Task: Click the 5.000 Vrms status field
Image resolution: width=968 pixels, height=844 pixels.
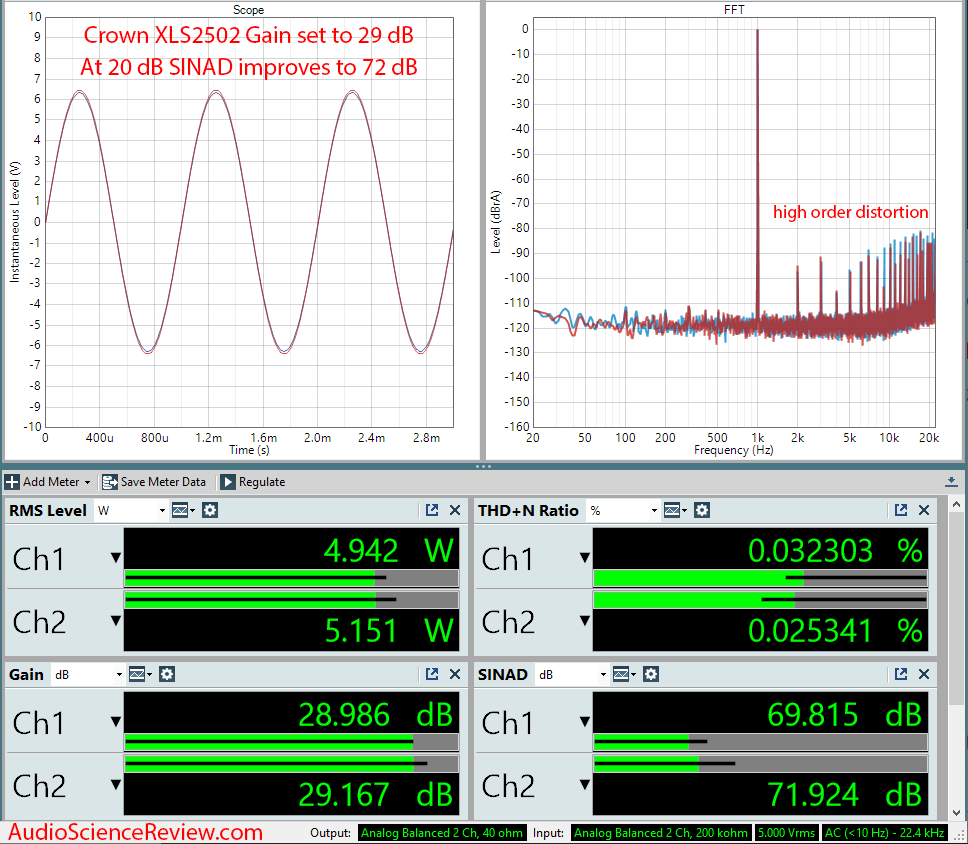Action: pos(785,833)
